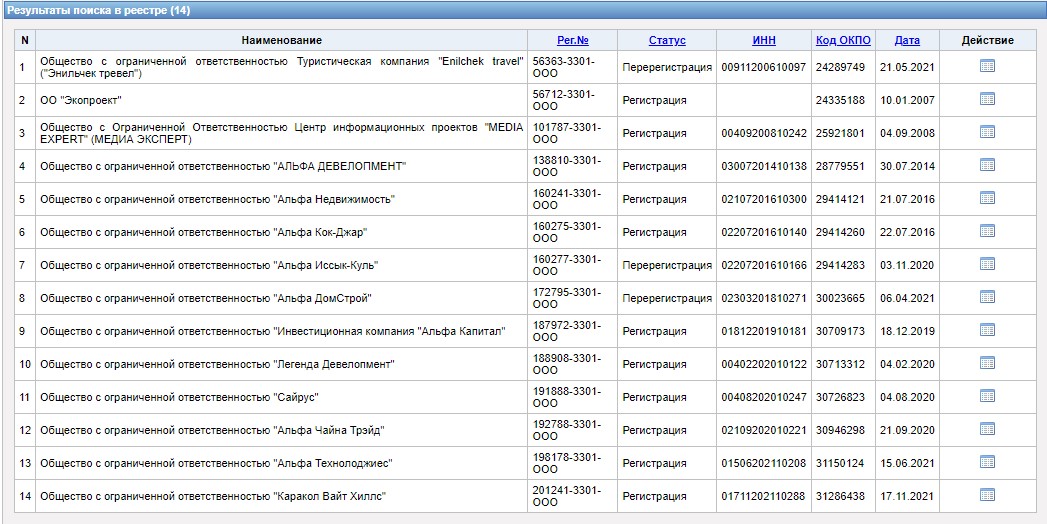Sort results by Код ОКПО header

[843, 40]
